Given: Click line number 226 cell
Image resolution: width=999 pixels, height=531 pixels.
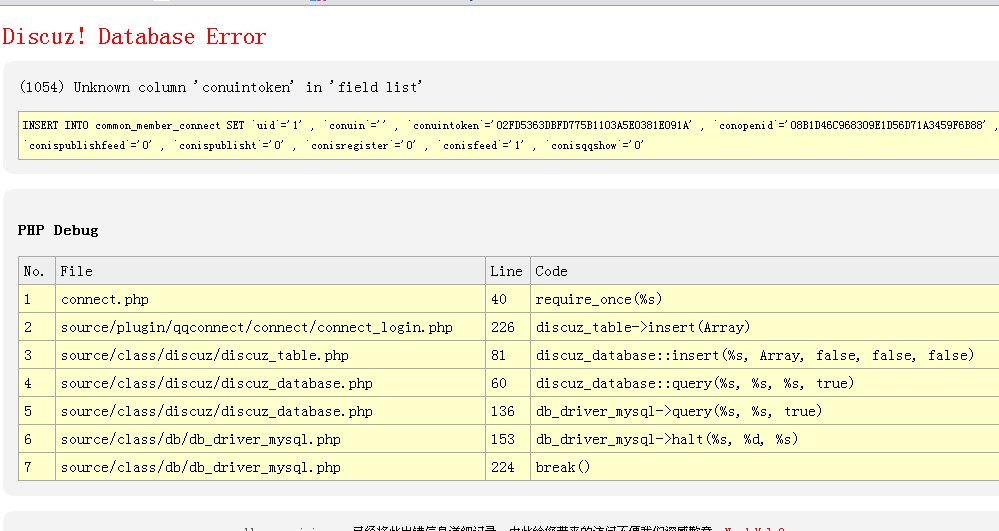Looking at the screenshot, I should pos(503,327).
